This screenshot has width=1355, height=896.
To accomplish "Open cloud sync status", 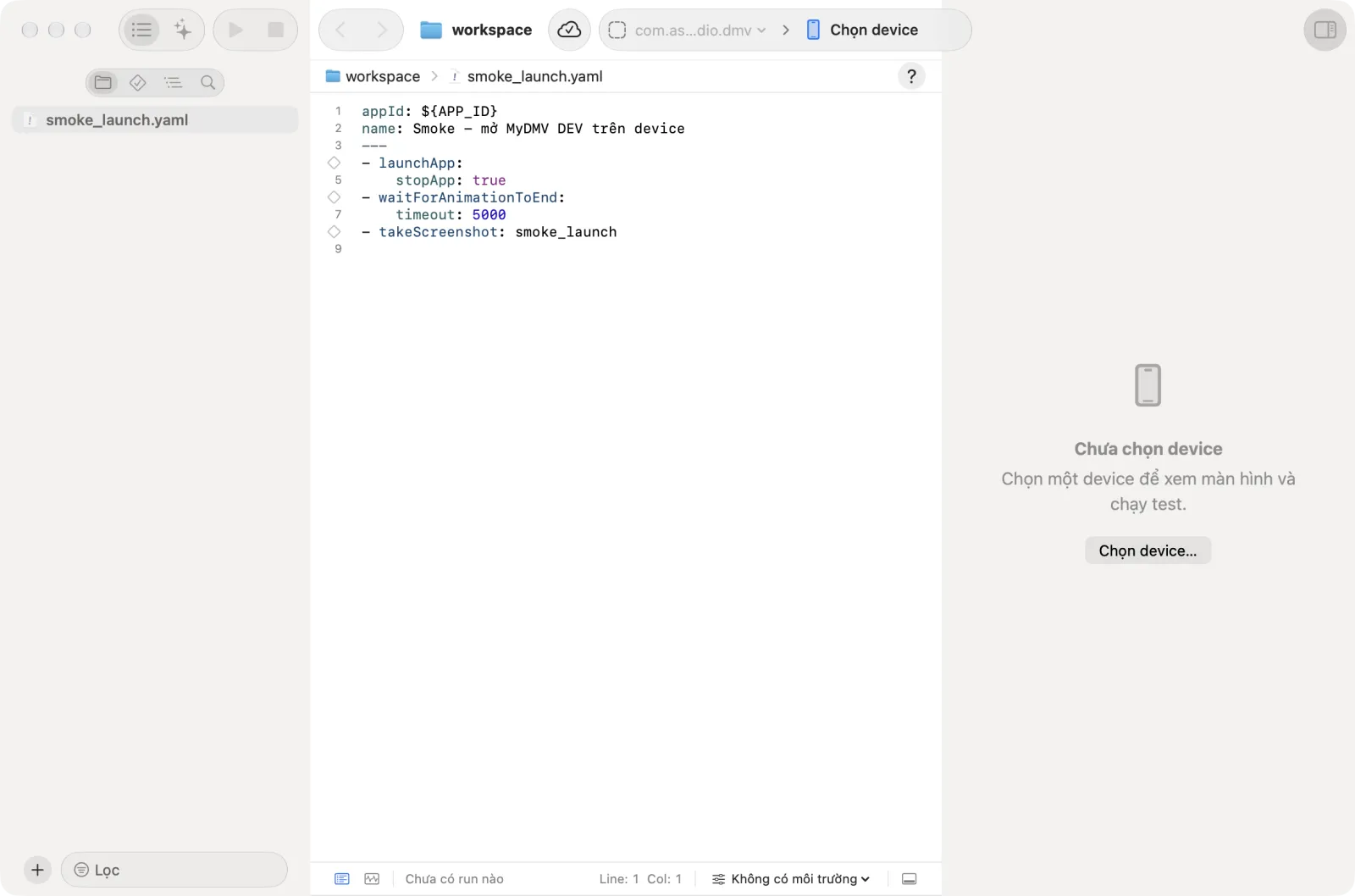I will tap(569, 30).
